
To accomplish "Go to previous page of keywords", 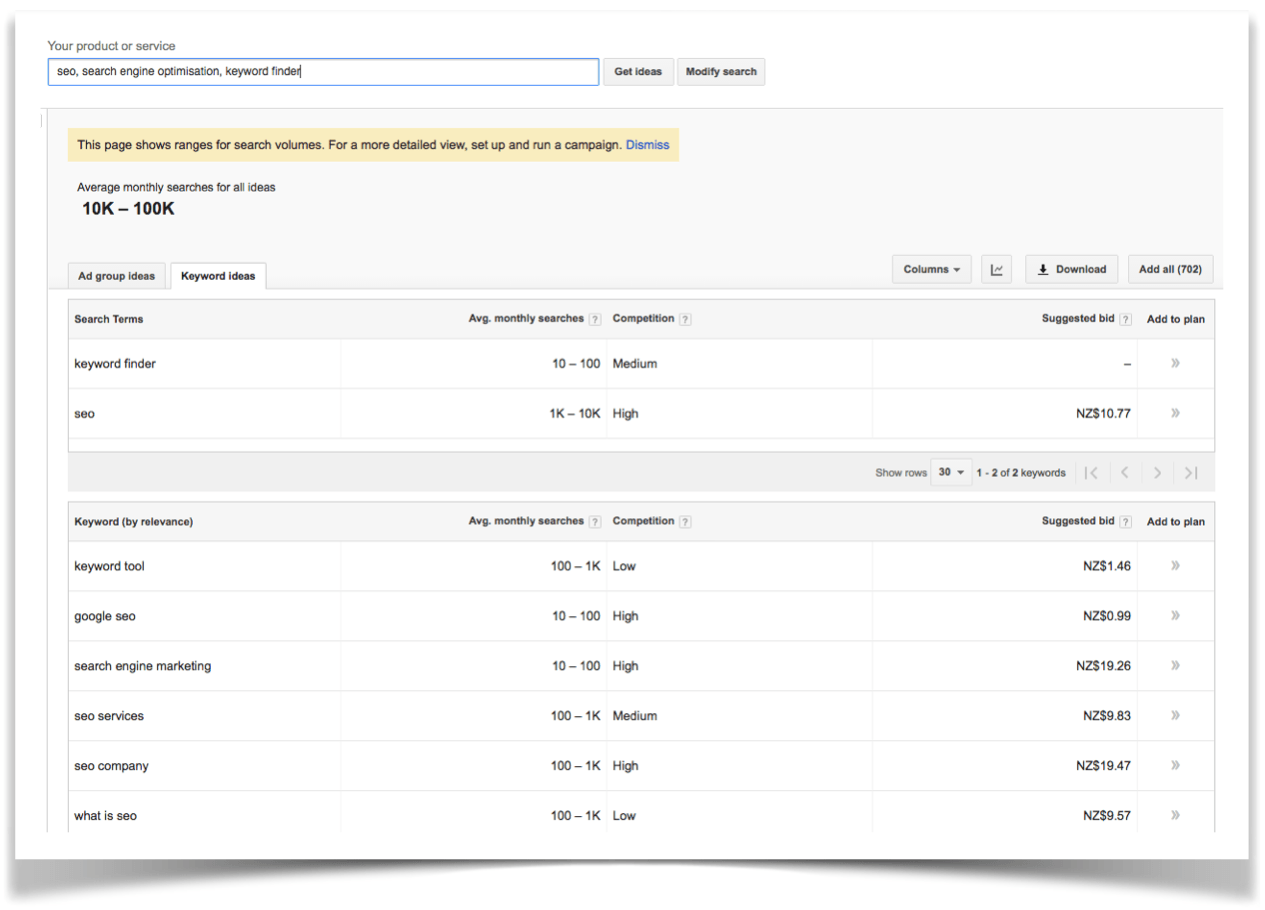I will tap(1125, 473).
